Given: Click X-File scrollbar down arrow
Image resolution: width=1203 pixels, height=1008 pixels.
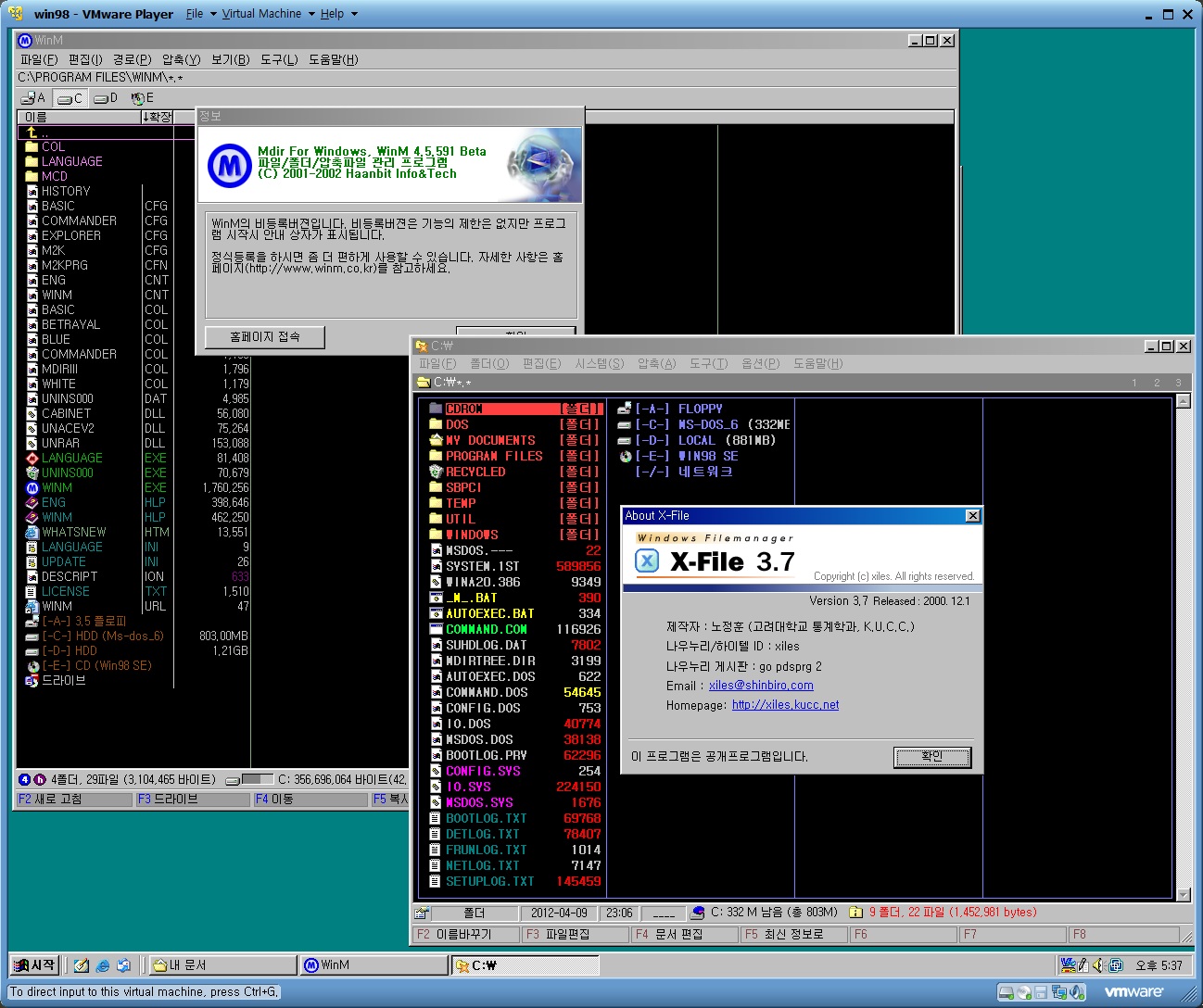Looking at the screenshot, I should tap(1183, 895).
